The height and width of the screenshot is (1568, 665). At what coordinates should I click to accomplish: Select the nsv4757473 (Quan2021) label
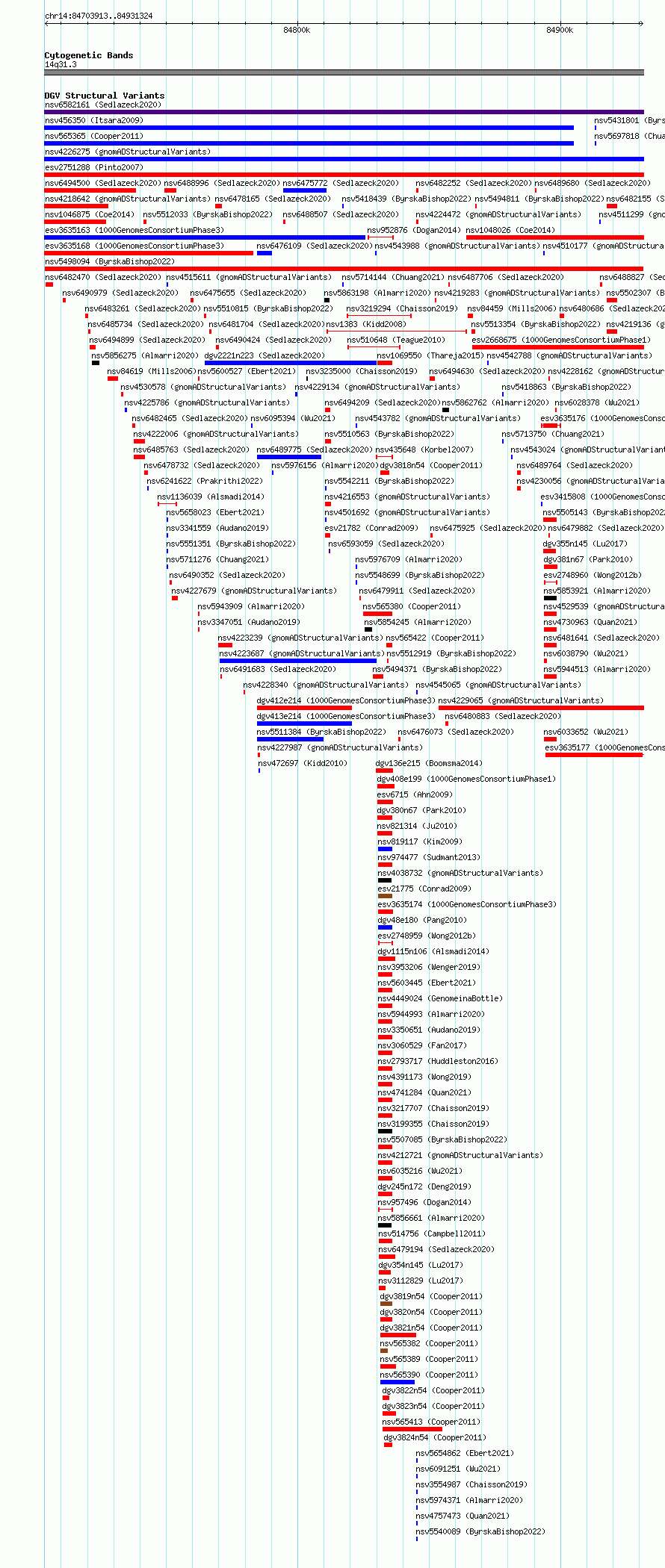pyautogui.click(x=463, y=1516)
